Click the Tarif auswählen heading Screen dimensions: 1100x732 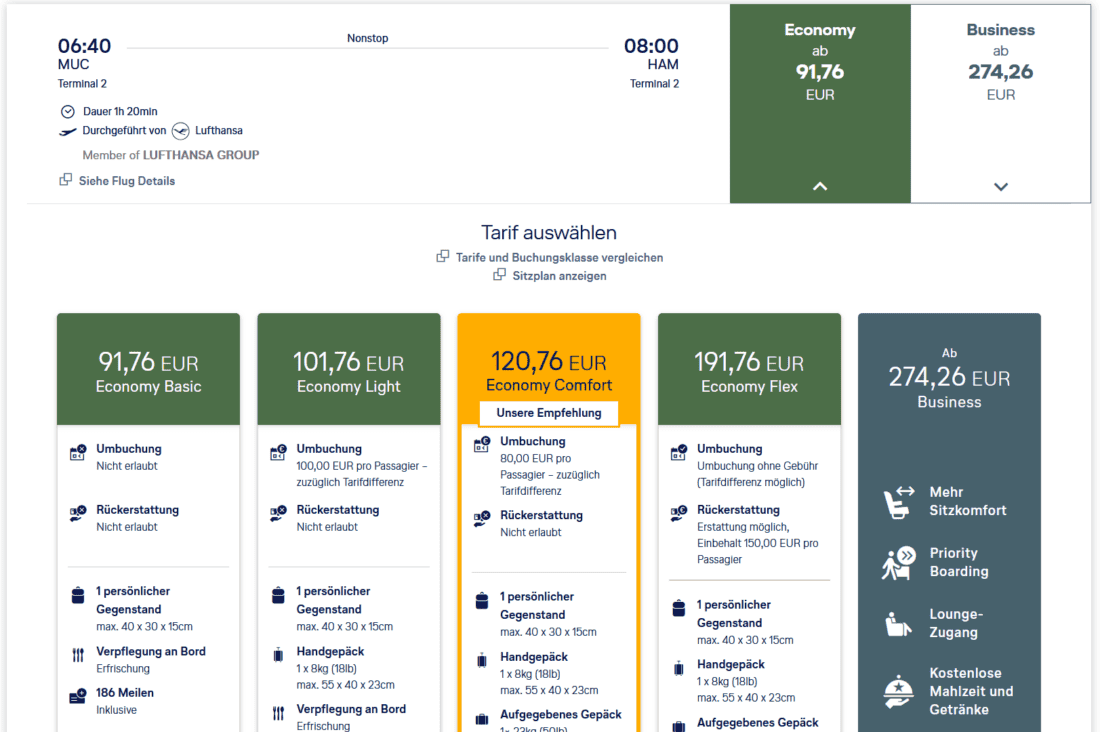pyautogui.click(x=549, y=232)
